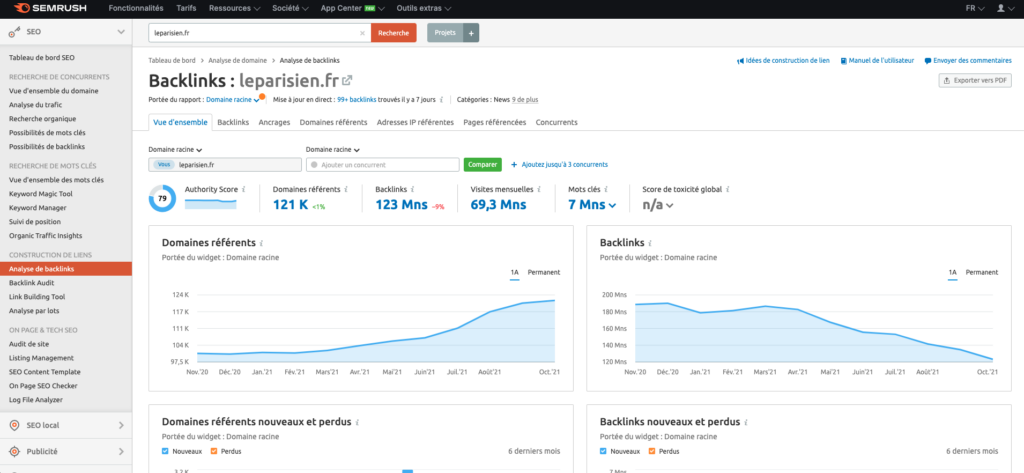Switch to the Backlinks tab
The height and width of the screenshot is (473, 1024).
[x=233, y=122]
